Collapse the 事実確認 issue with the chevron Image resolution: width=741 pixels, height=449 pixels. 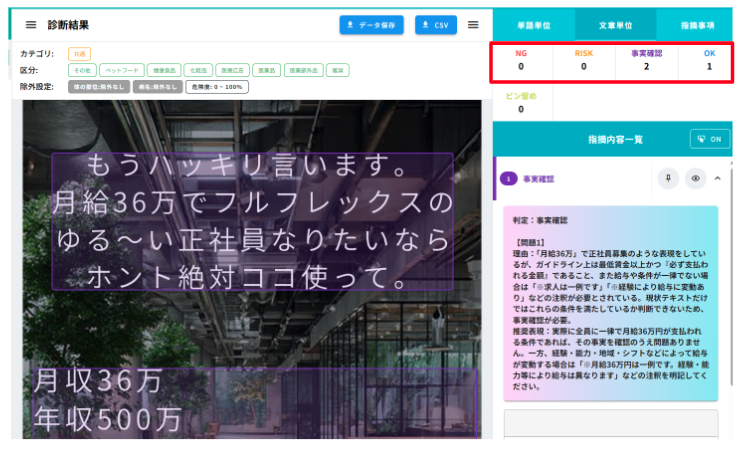(x=717, y=178)
